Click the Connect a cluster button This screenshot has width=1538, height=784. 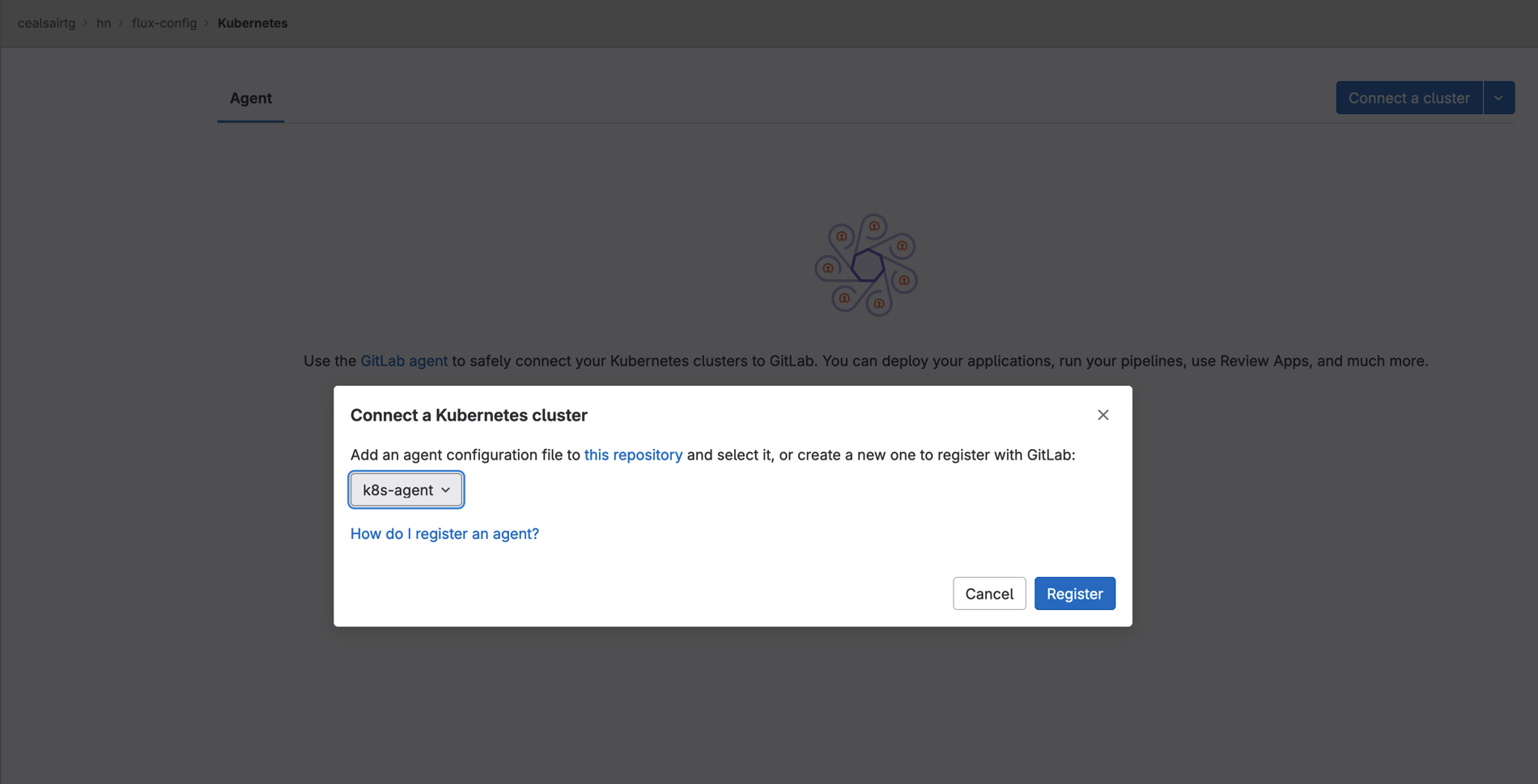click(x=1408, y=97)
